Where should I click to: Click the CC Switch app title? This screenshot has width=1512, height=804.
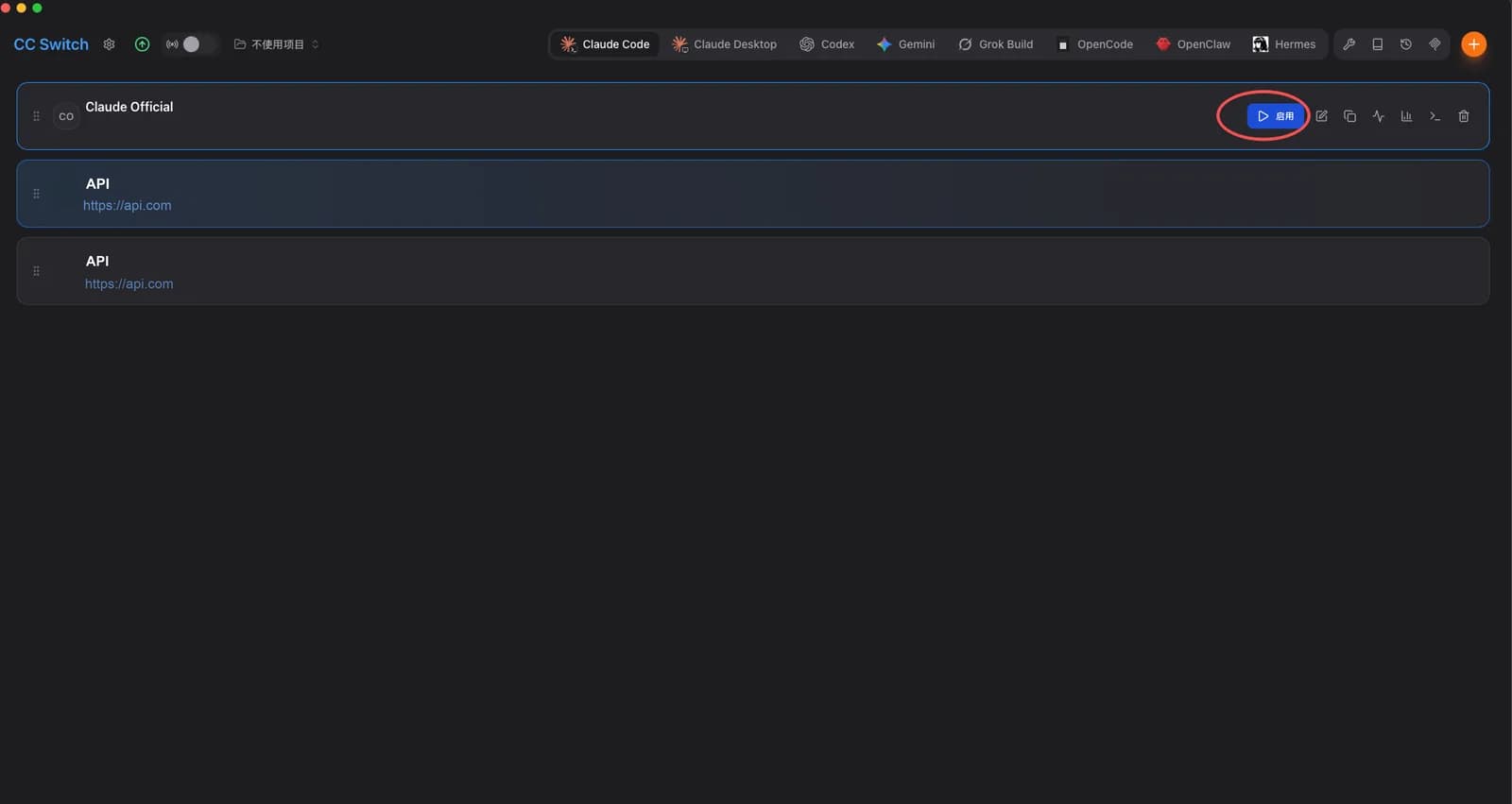pos(51,44)
